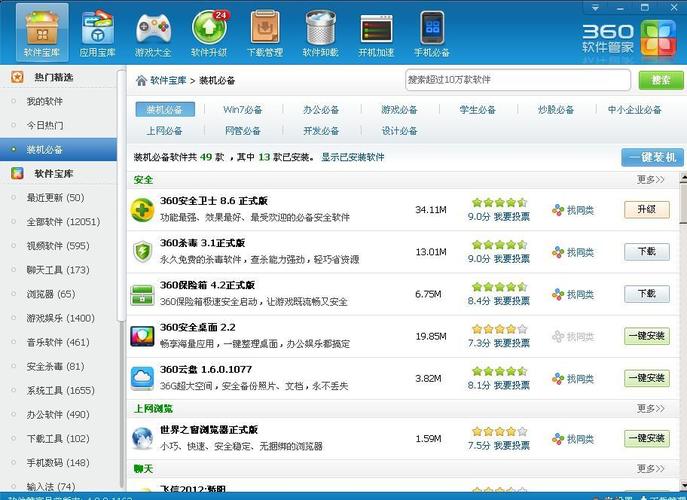
Task: Click the 一键装机 button
Action: [652, 157]
